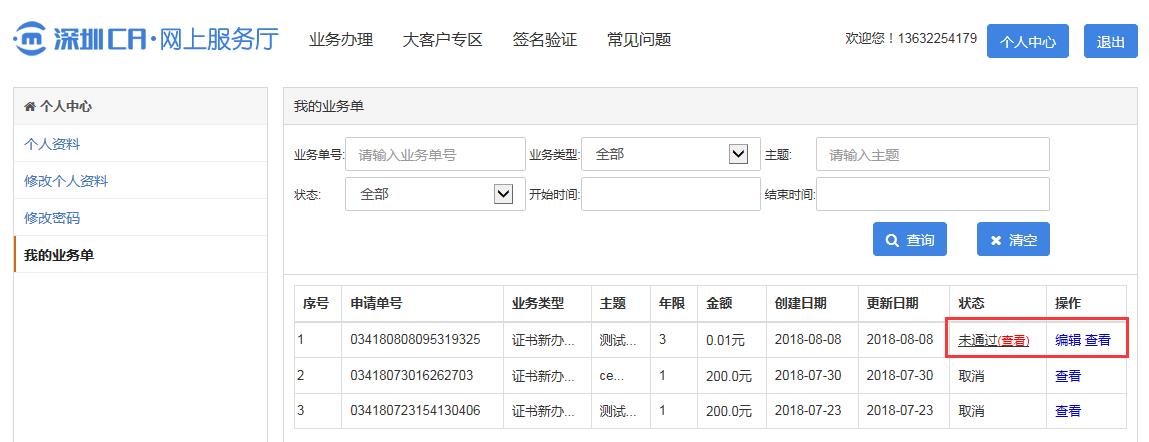This screenshot has width=1149, height=442.
Task: Click 查看 link in row 3
Action: click(x=1068, y=411)
